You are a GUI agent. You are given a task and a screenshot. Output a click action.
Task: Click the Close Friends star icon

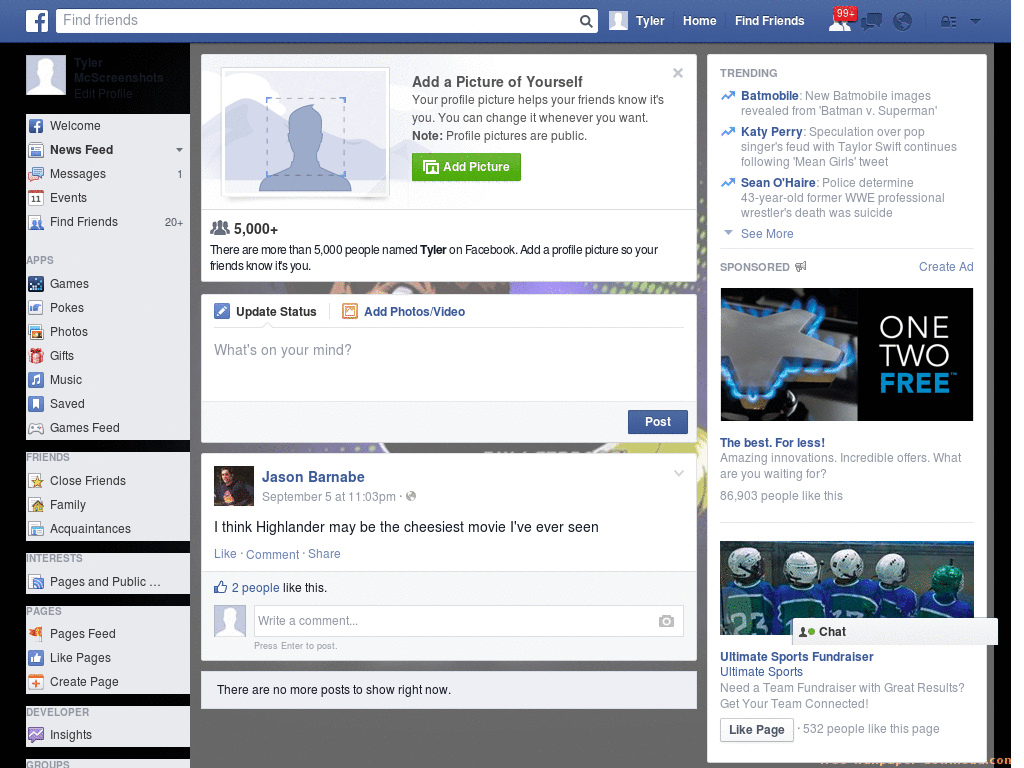tap(36, 481)
